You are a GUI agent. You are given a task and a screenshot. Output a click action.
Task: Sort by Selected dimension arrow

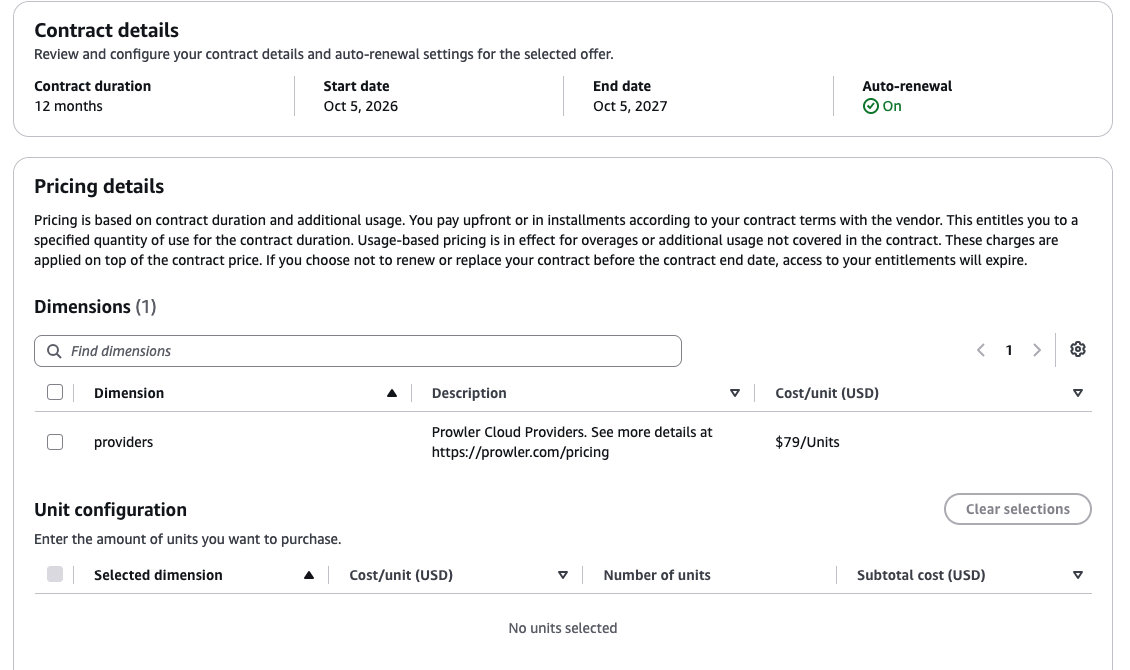click(x=308, y=575)
